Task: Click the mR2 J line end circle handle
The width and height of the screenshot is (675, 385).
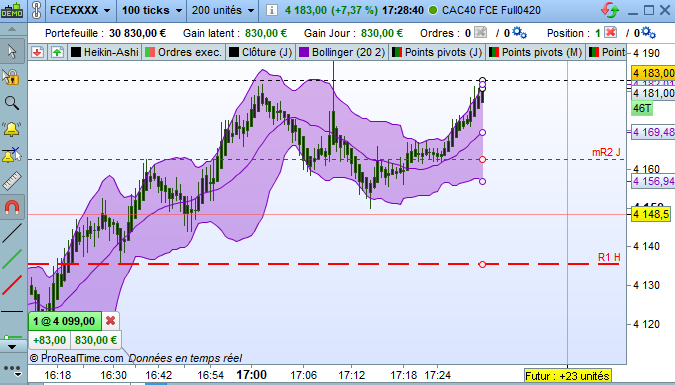Action: click(482, 160)
